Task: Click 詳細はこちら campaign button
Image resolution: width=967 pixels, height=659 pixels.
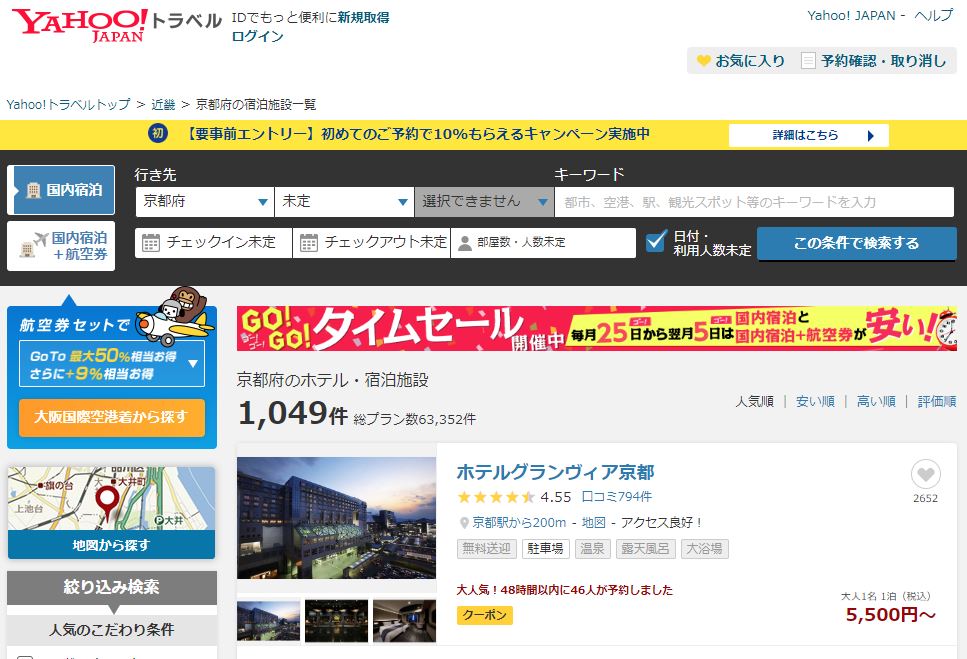Action: pos(809,135)
